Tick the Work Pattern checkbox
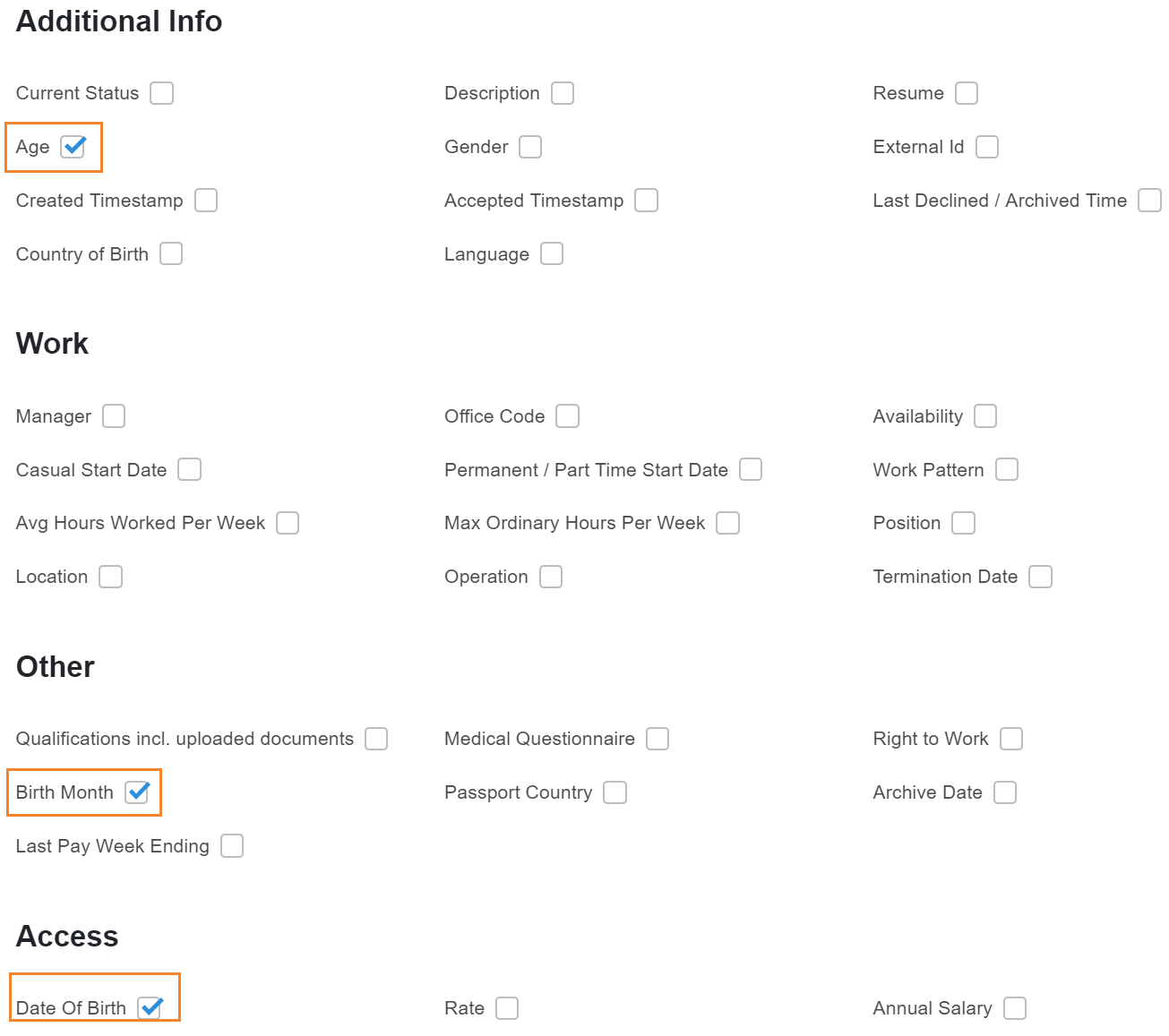This screenshot has width=1169, height=1036. tap(1006, 470)
